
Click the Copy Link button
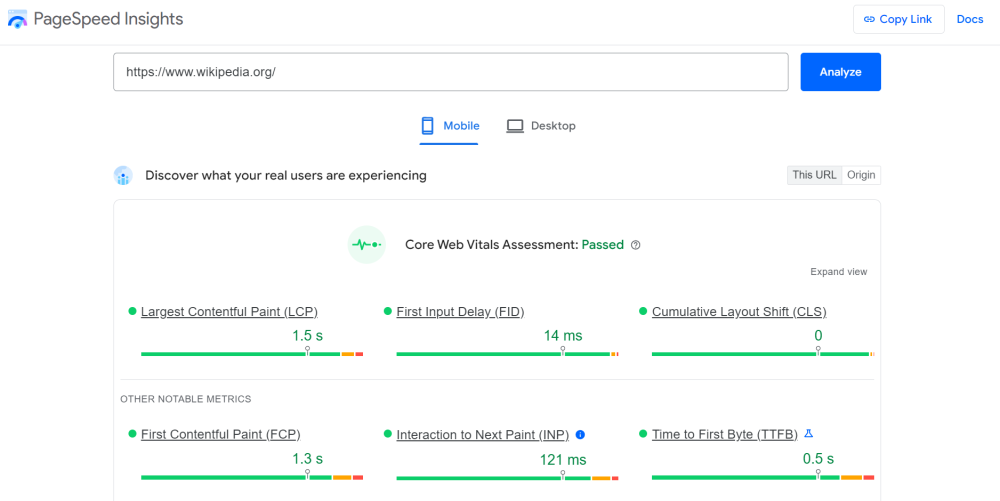899,19
